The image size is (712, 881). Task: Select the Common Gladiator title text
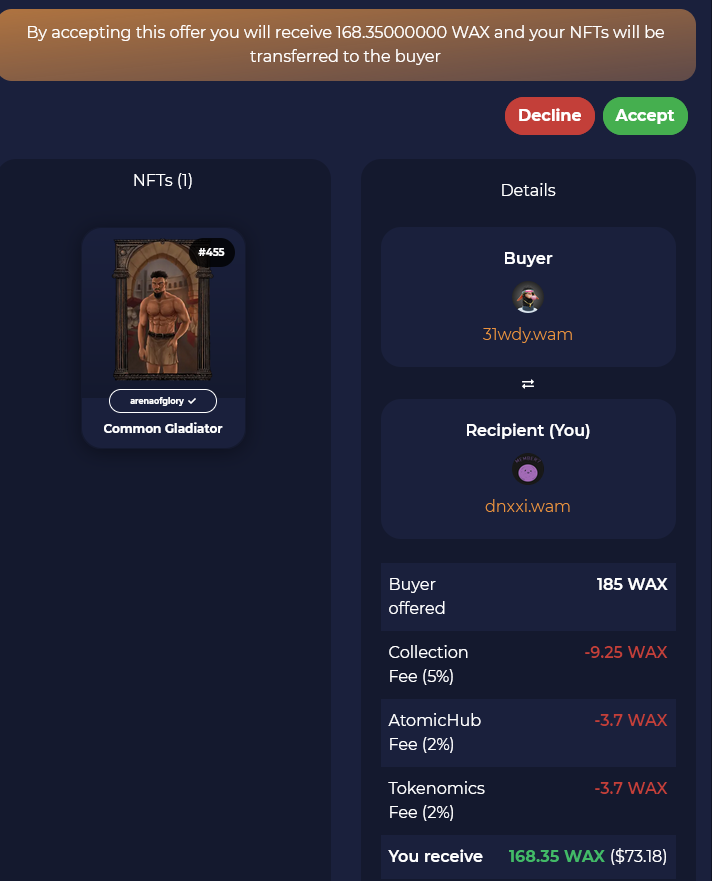point(162,429)
